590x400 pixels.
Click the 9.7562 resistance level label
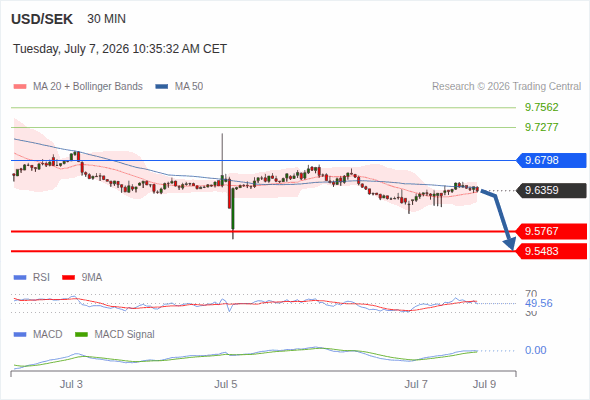coord(541,108)
